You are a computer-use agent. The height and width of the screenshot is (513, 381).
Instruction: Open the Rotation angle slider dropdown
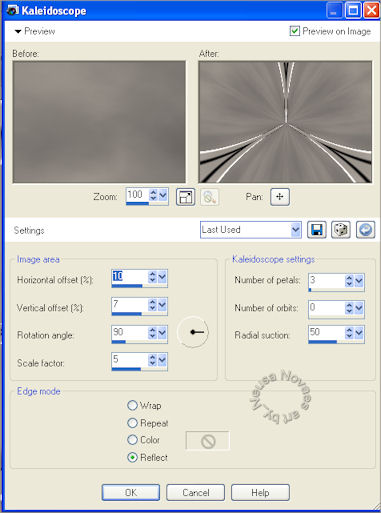(162, 333)
